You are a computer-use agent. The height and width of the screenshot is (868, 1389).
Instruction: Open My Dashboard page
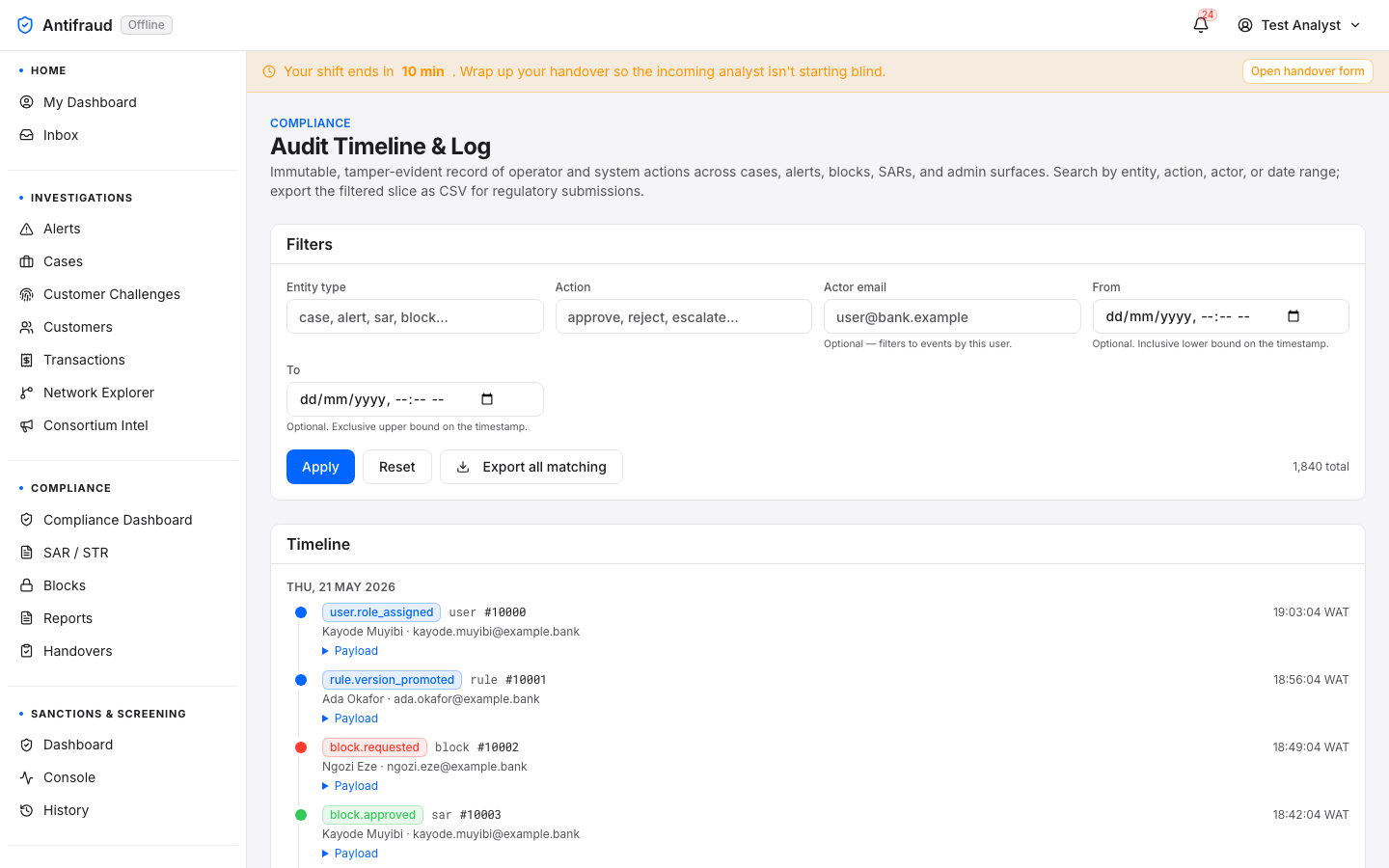(x=123, y=102)
